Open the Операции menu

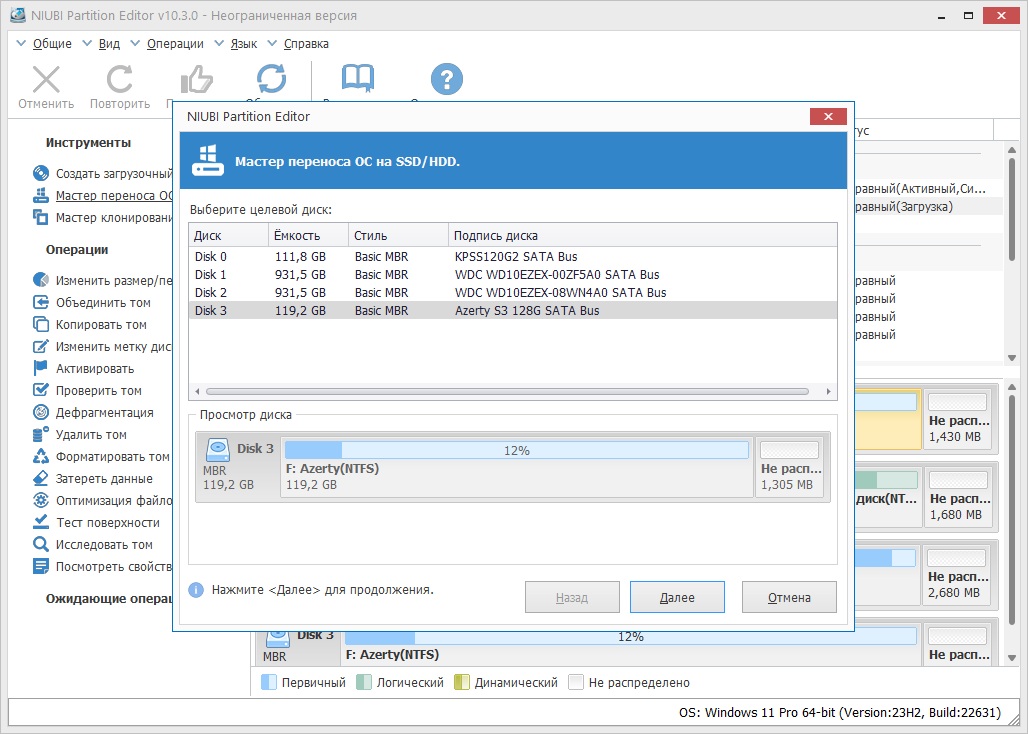tap(174, 44)
